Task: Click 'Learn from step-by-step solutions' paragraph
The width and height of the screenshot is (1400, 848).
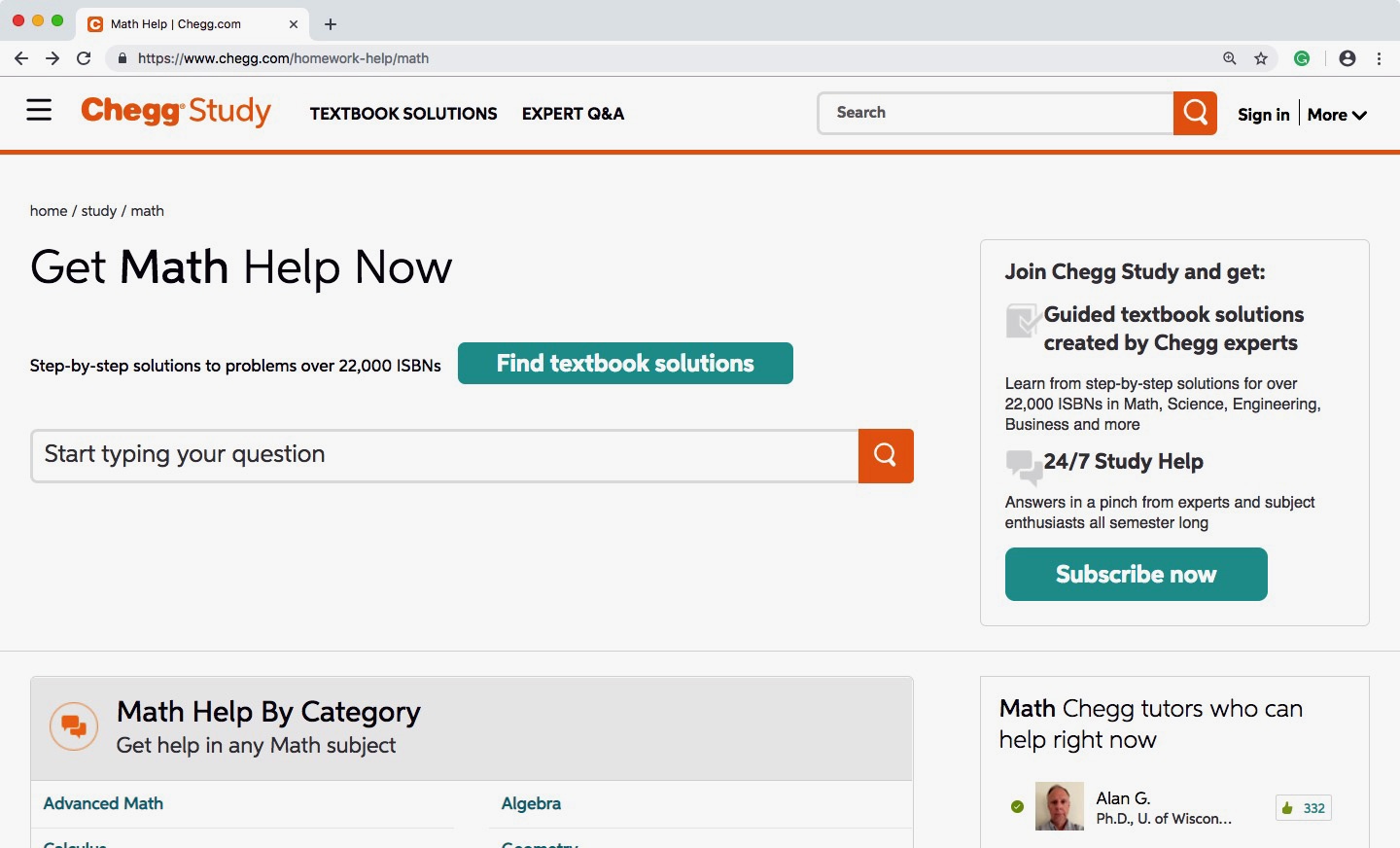Action: coord(1163,404)
